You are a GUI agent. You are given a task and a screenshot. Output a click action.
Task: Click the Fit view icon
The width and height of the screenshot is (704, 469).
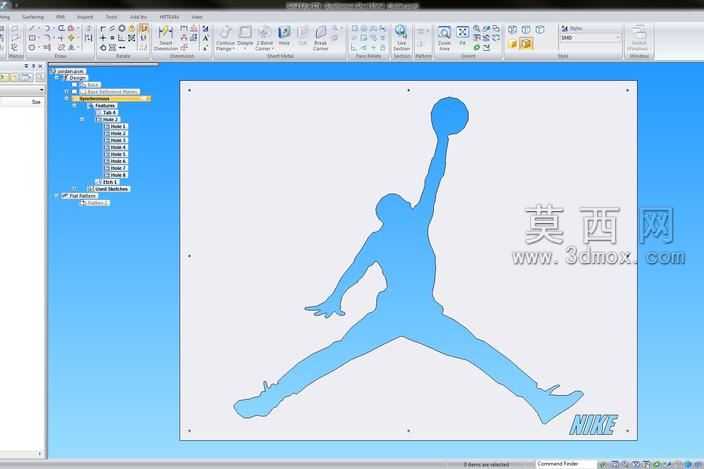462,36
